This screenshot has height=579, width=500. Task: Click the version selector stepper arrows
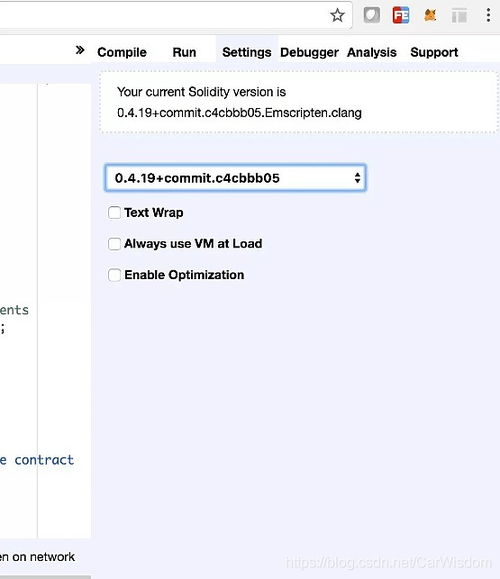tap(357, 178)
